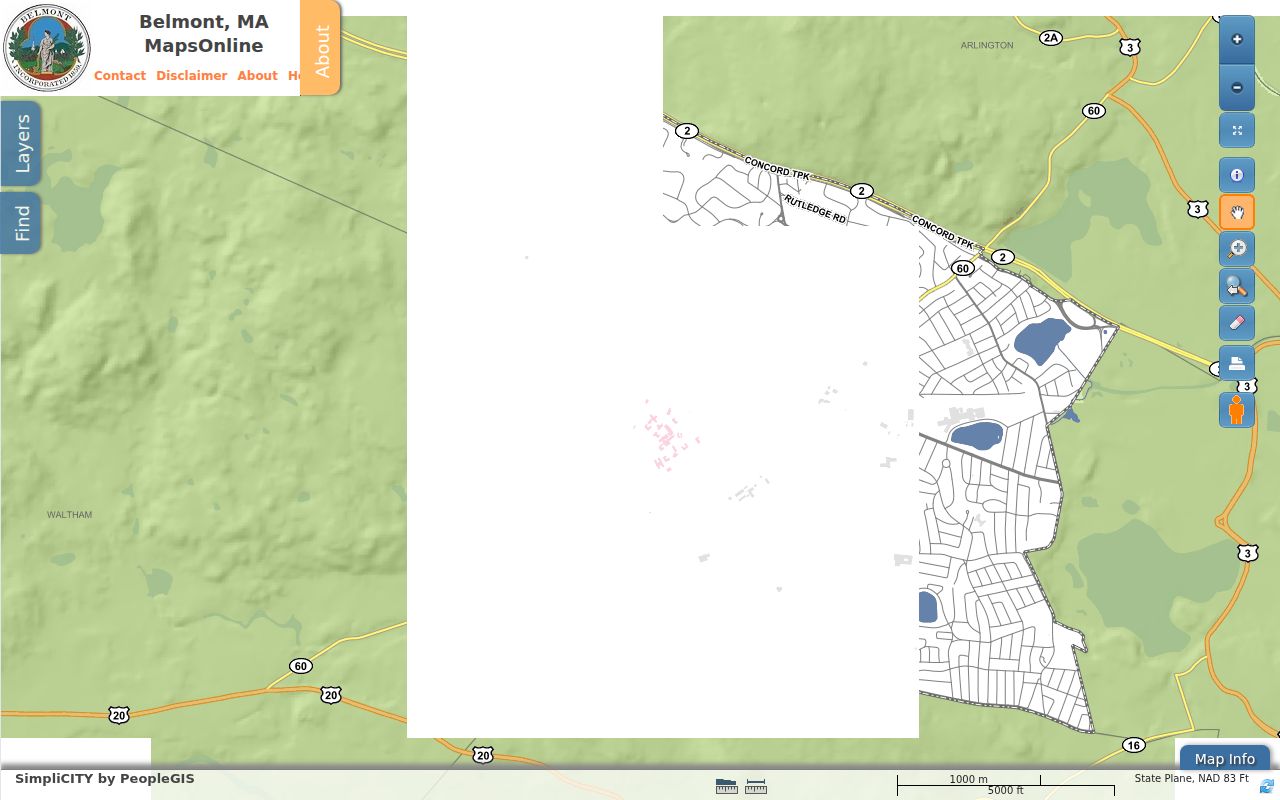This screenshot has height=800, width=1280.
Task: Click the ARLINGTON map label
Action: tap(987, 45)
